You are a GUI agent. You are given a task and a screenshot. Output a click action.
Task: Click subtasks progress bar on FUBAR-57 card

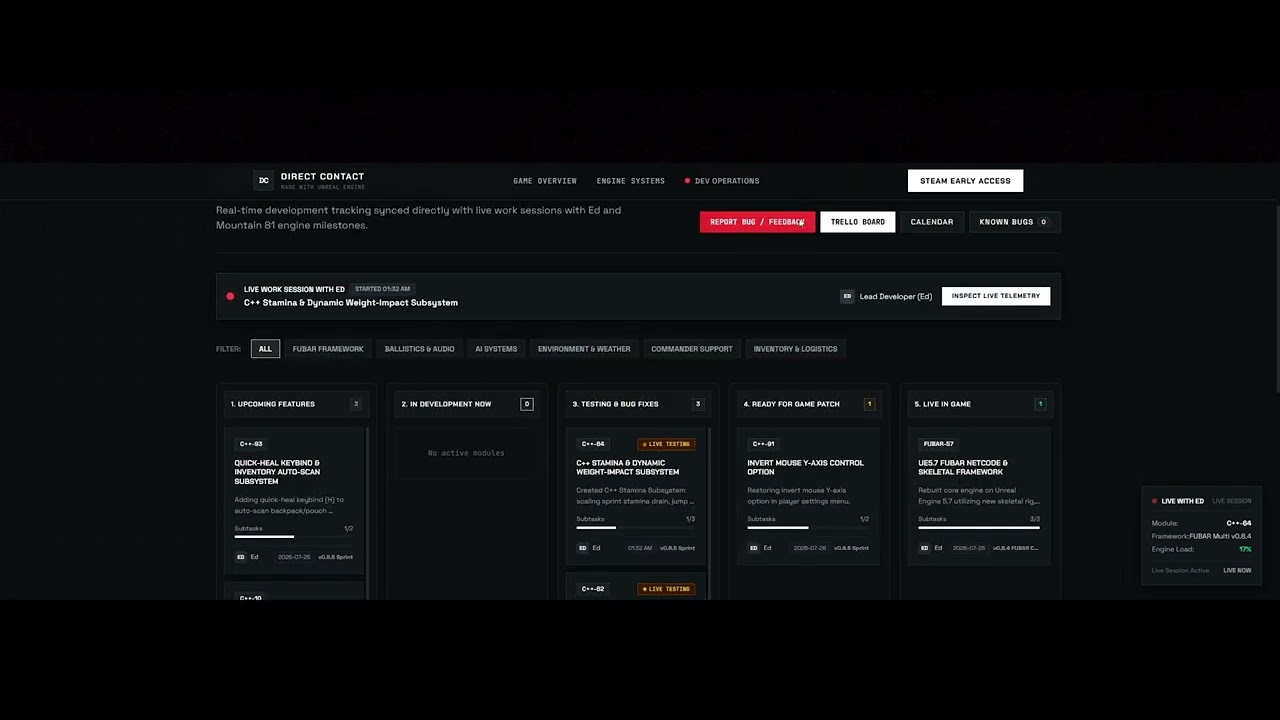[979, 527]
